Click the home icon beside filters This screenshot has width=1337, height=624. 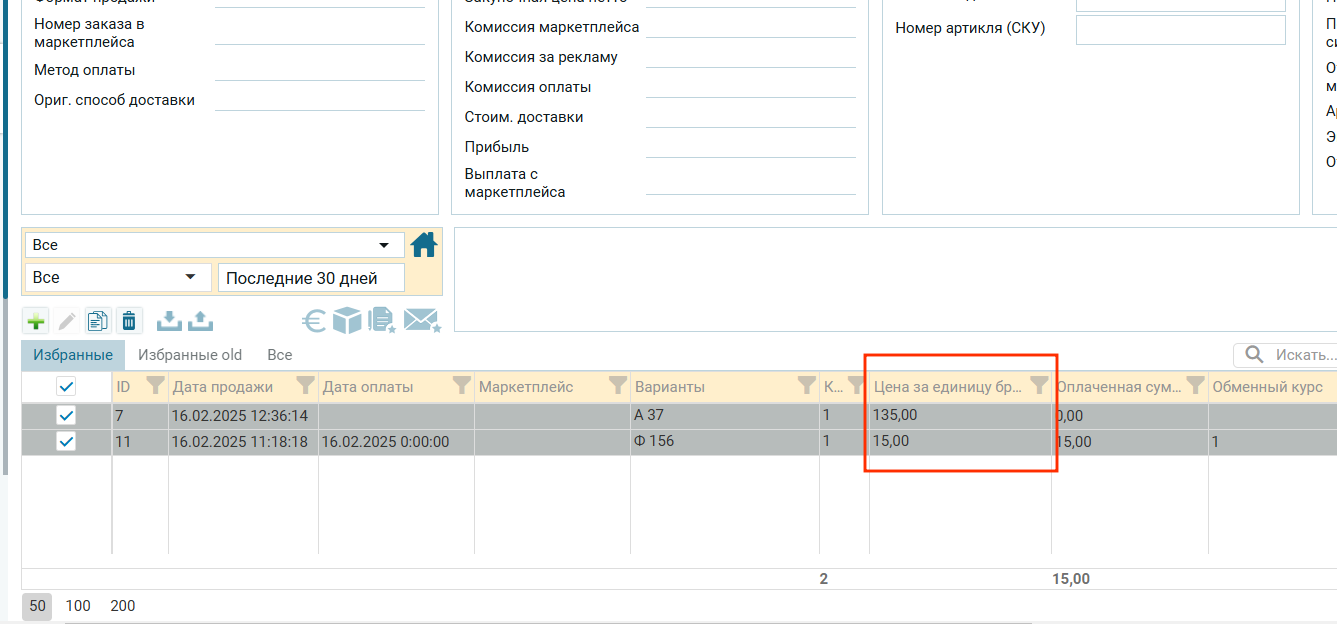424,245
